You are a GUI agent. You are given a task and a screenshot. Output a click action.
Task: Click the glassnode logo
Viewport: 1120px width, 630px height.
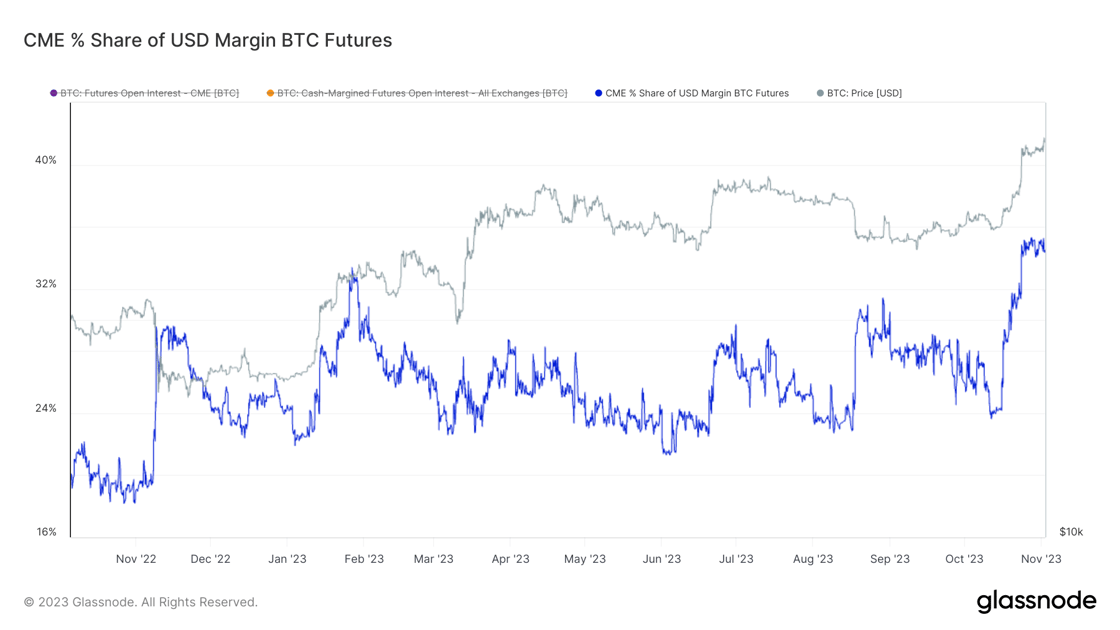click(1036, 601)
